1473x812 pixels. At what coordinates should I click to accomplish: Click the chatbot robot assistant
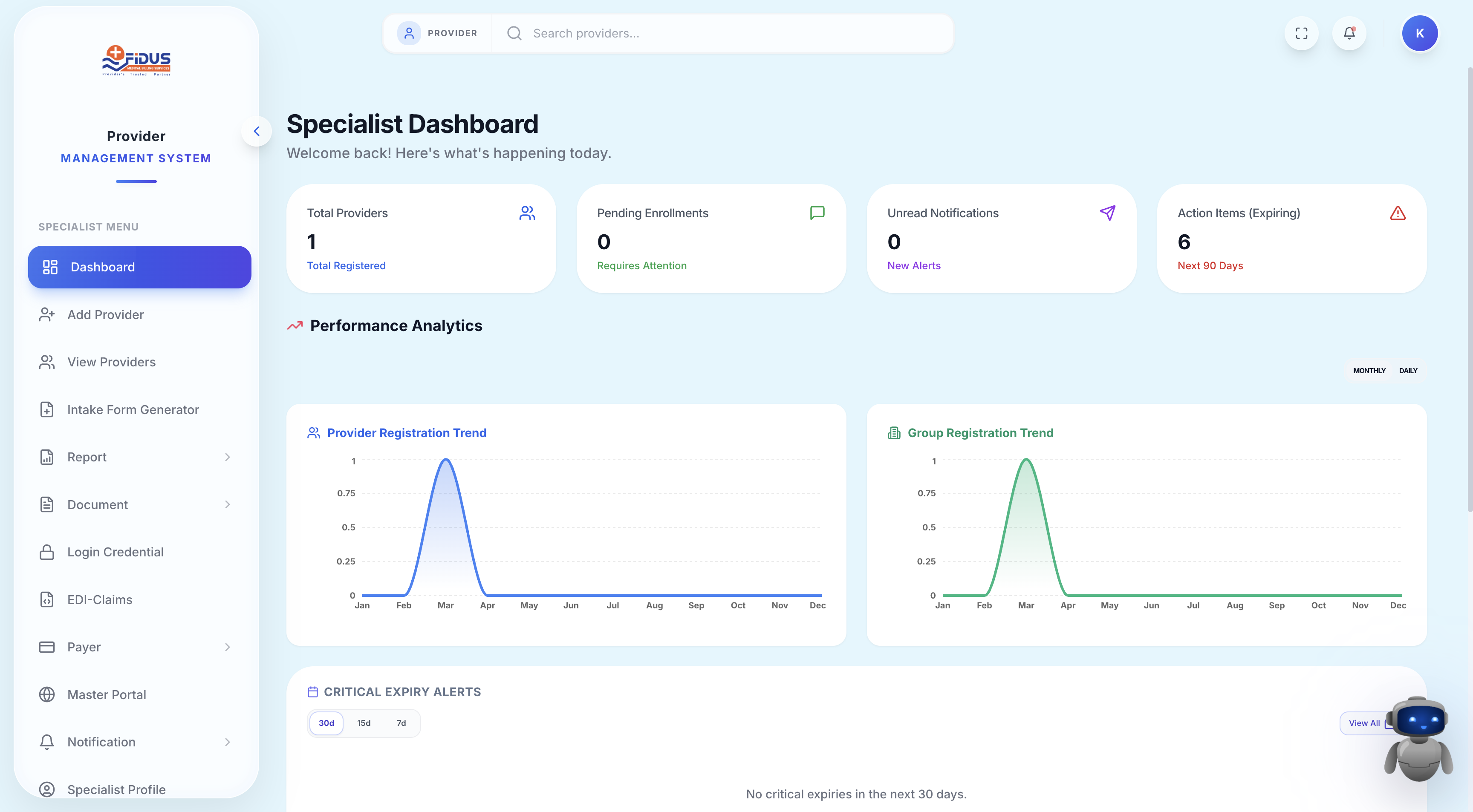tap(1419, 738)
